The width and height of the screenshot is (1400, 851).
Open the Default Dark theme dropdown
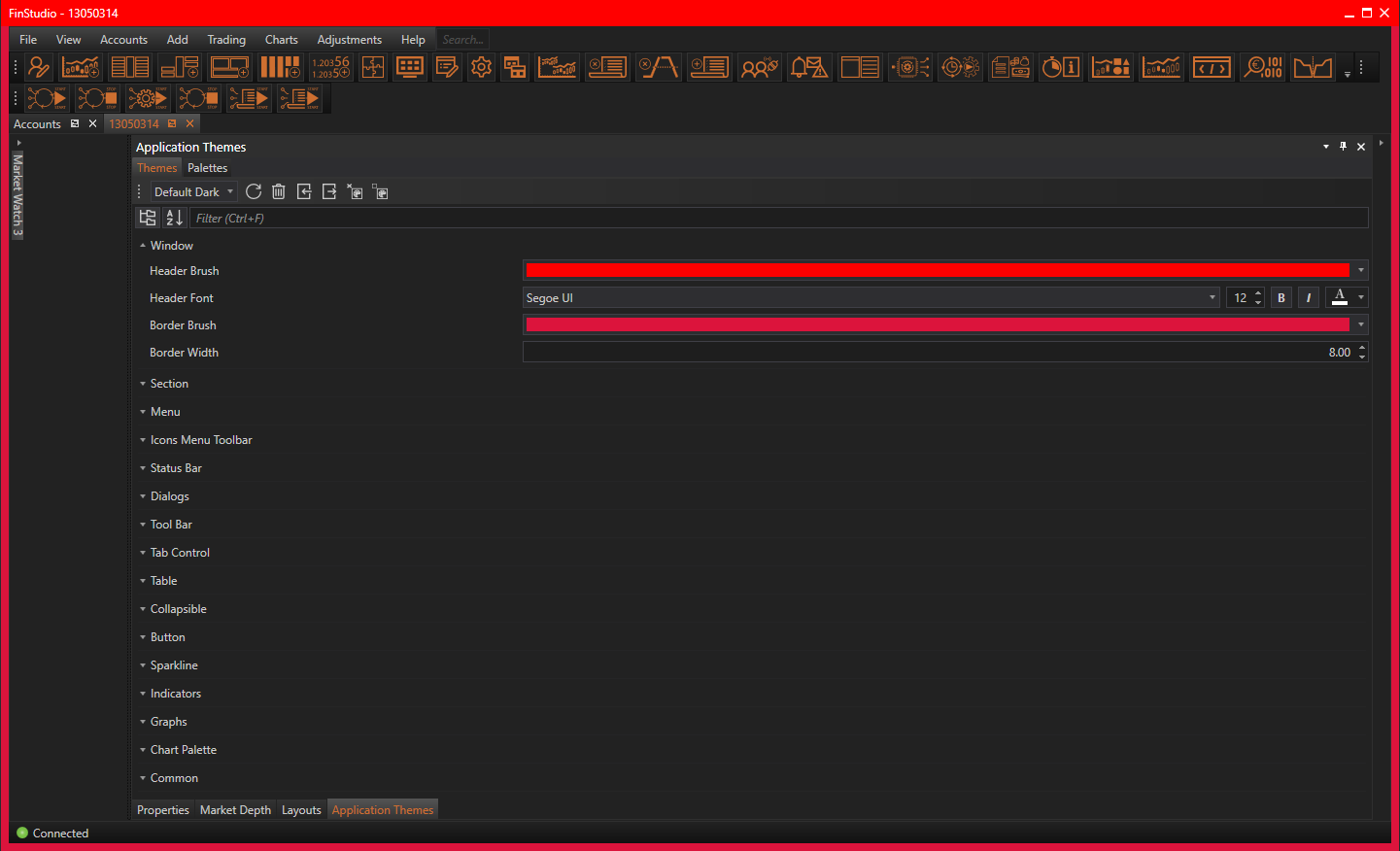click(x=193, y=192)
